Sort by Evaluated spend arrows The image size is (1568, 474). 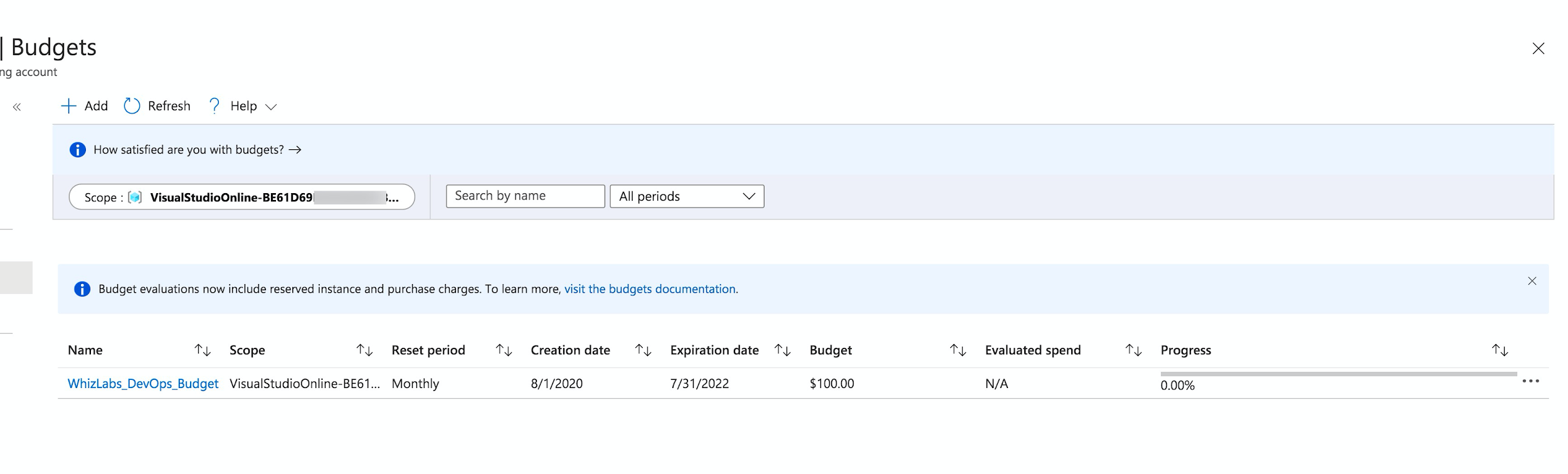(1133, 350)
